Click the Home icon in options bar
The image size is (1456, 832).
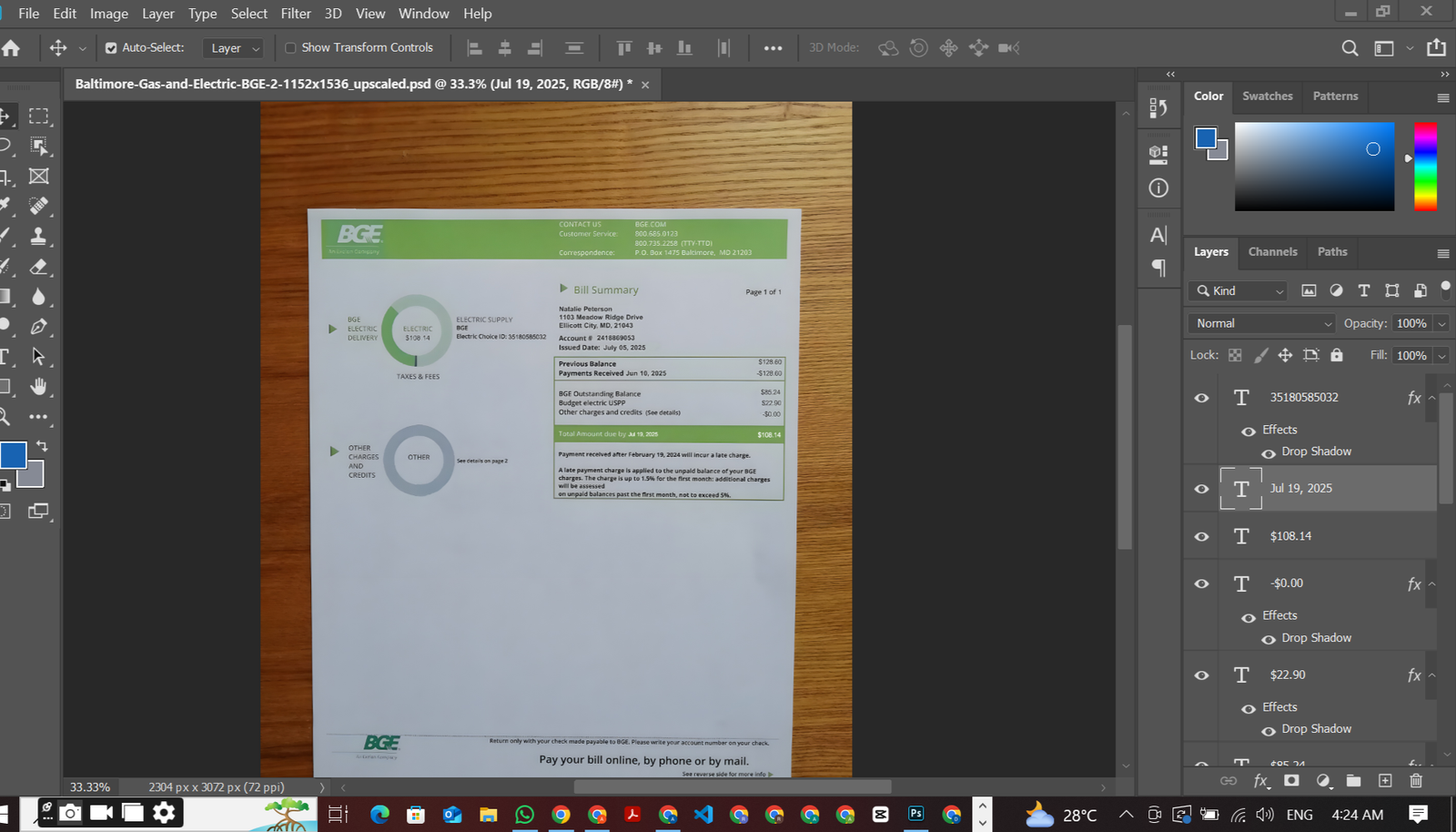point(11,47)
